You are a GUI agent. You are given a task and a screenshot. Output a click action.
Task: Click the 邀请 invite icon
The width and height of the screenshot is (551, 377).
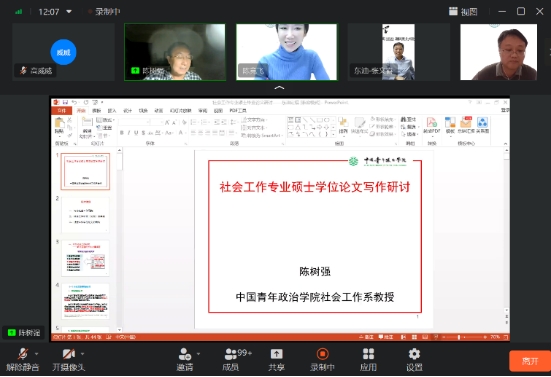[x=184, y=354]
